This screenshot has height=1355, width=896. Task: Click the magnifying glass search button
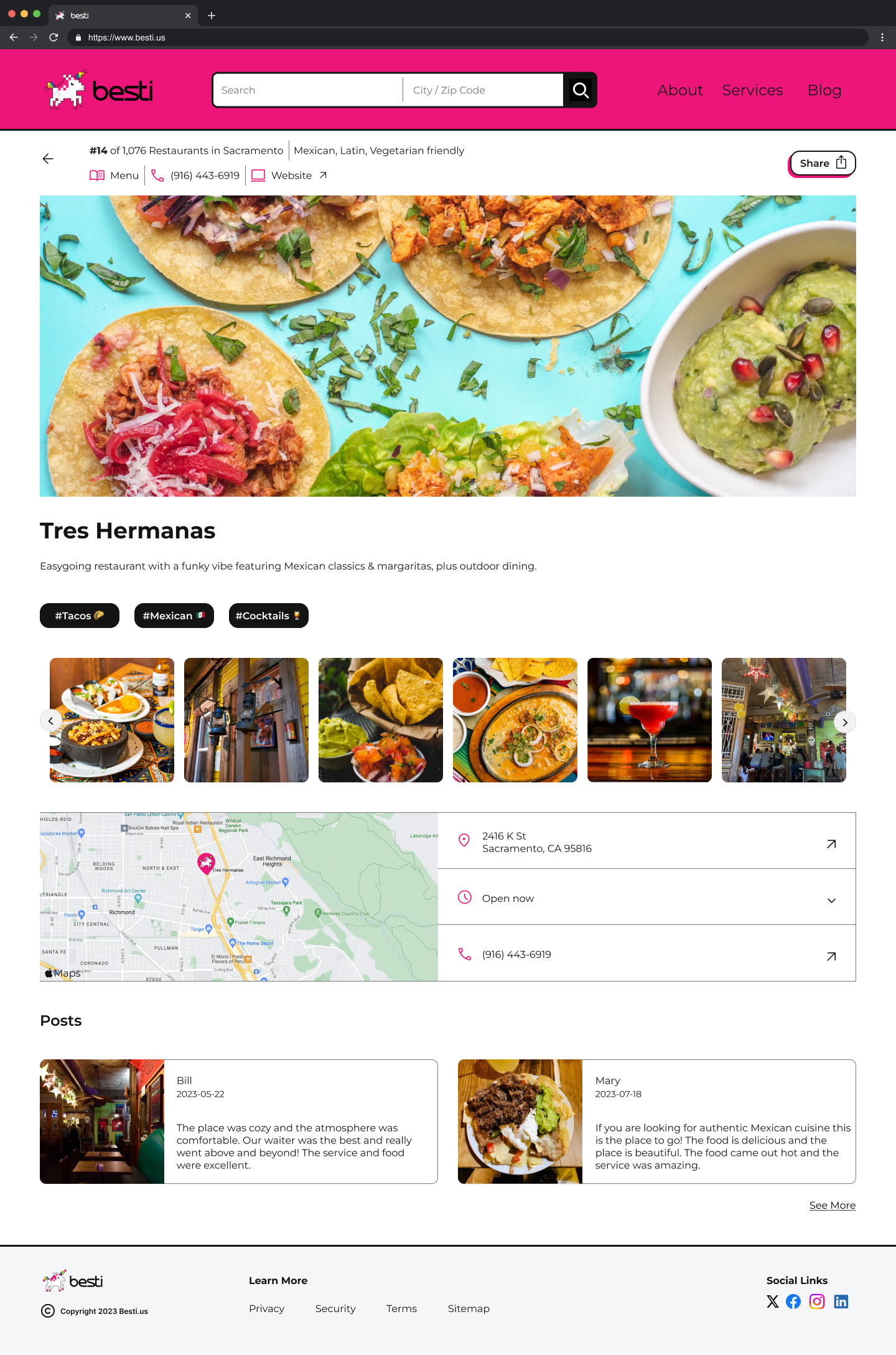[580, 90]
